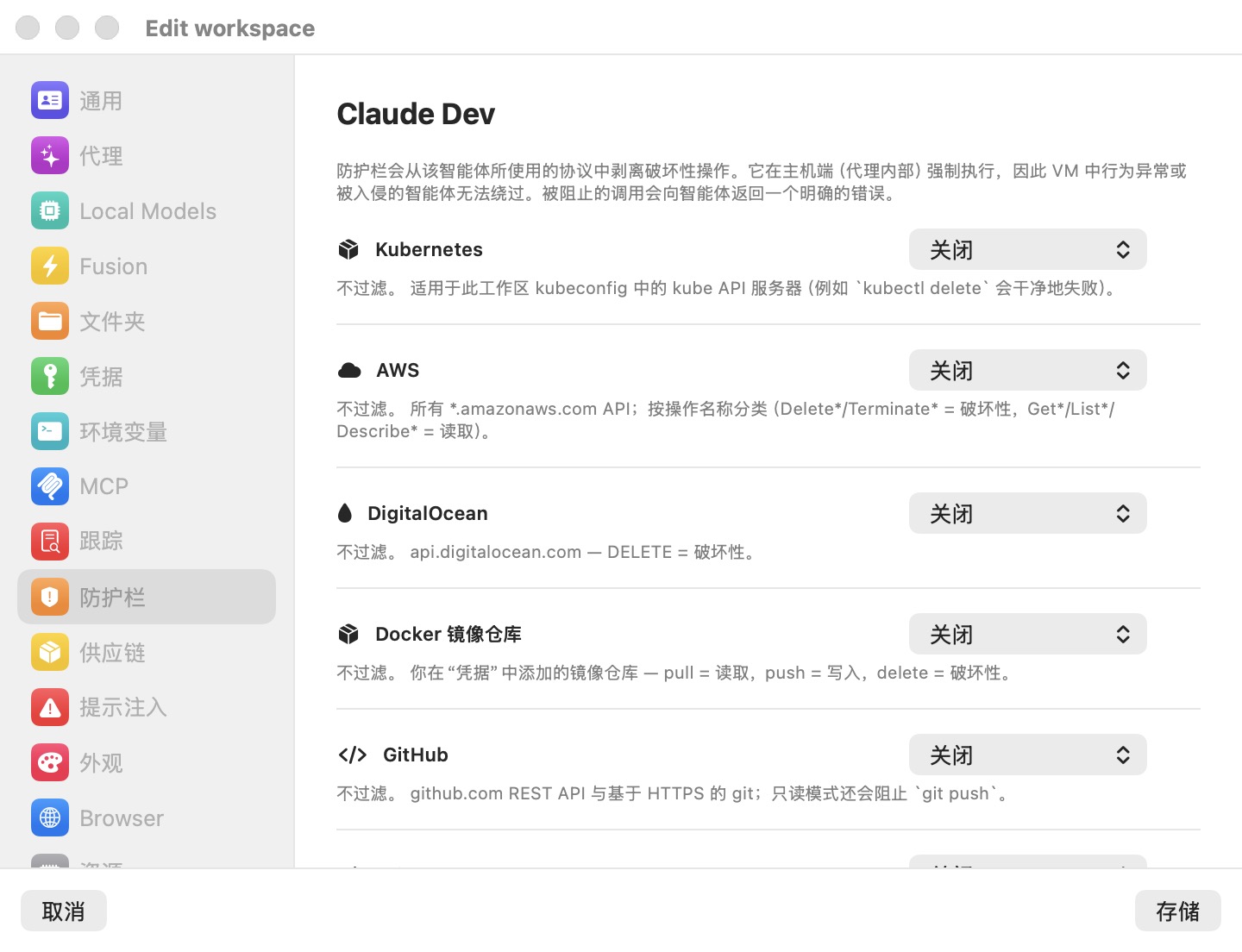Open the GitHub guardrail mode dropdown
This screenshot has width=1242, height=952.
click(1028, 755)
